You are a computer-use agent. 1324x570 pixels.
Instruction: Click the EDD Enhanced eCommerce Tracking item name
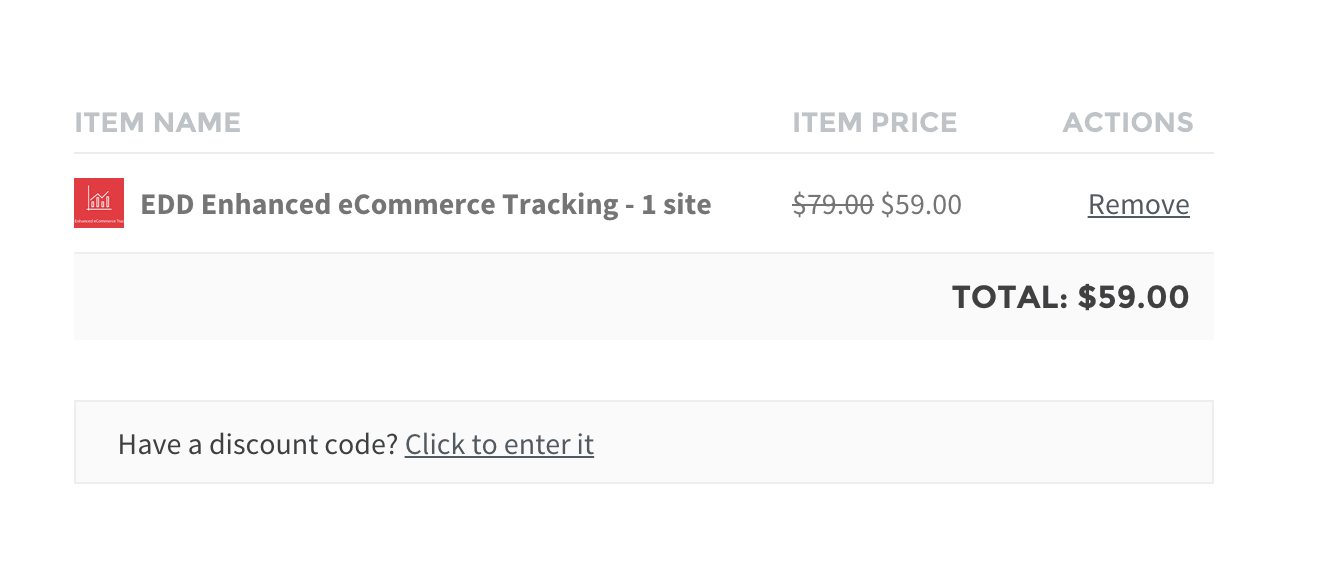coord(425,205)
